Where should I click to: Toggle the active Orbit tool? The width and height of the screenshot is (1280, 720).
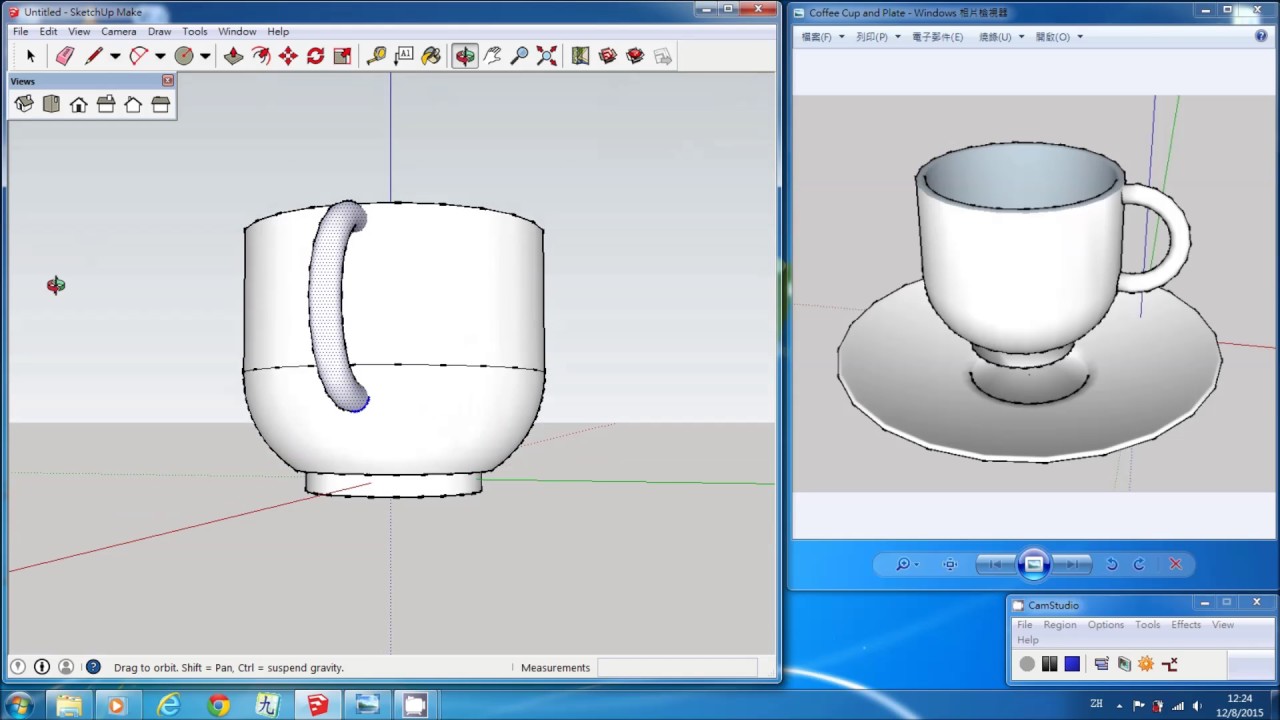[465, 56]
